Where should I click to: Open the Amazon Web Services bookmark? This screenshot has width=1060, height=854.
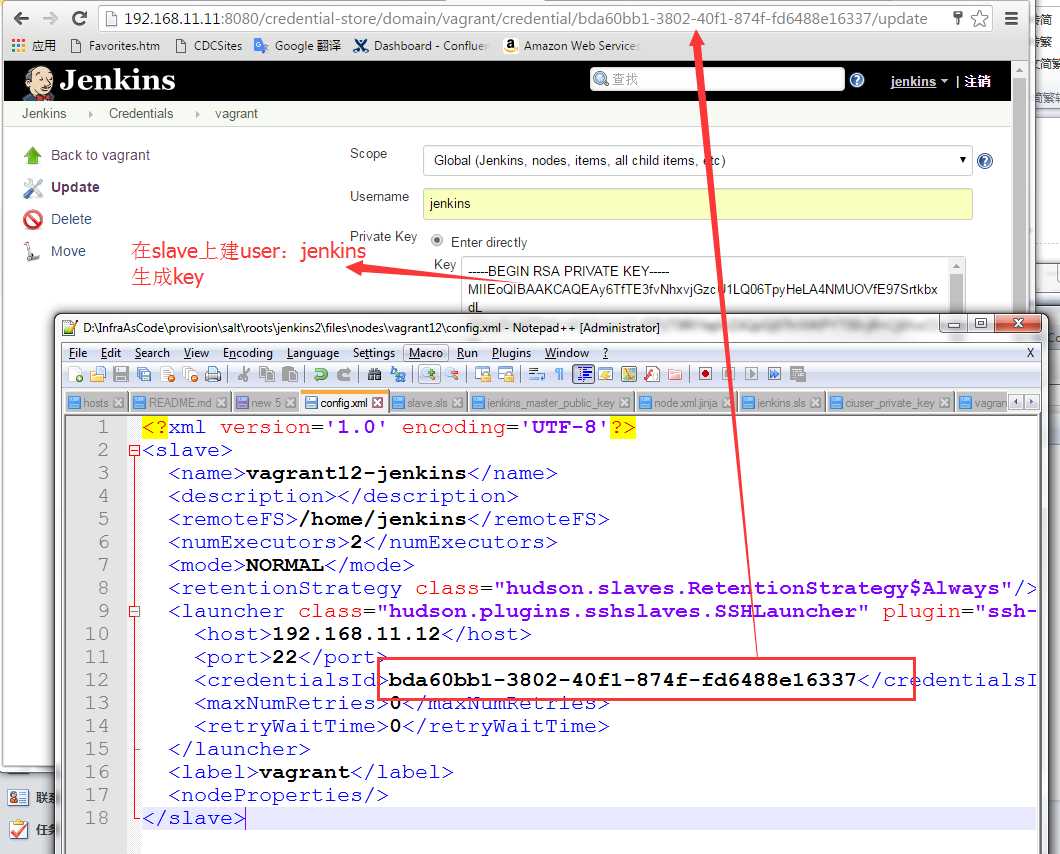[571, 45]
